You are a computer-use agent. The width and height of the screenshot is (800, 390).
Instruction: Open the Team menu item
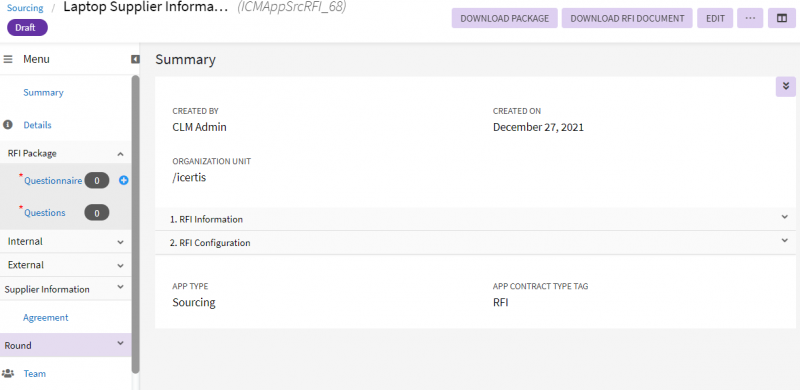(x=35, y=374)
